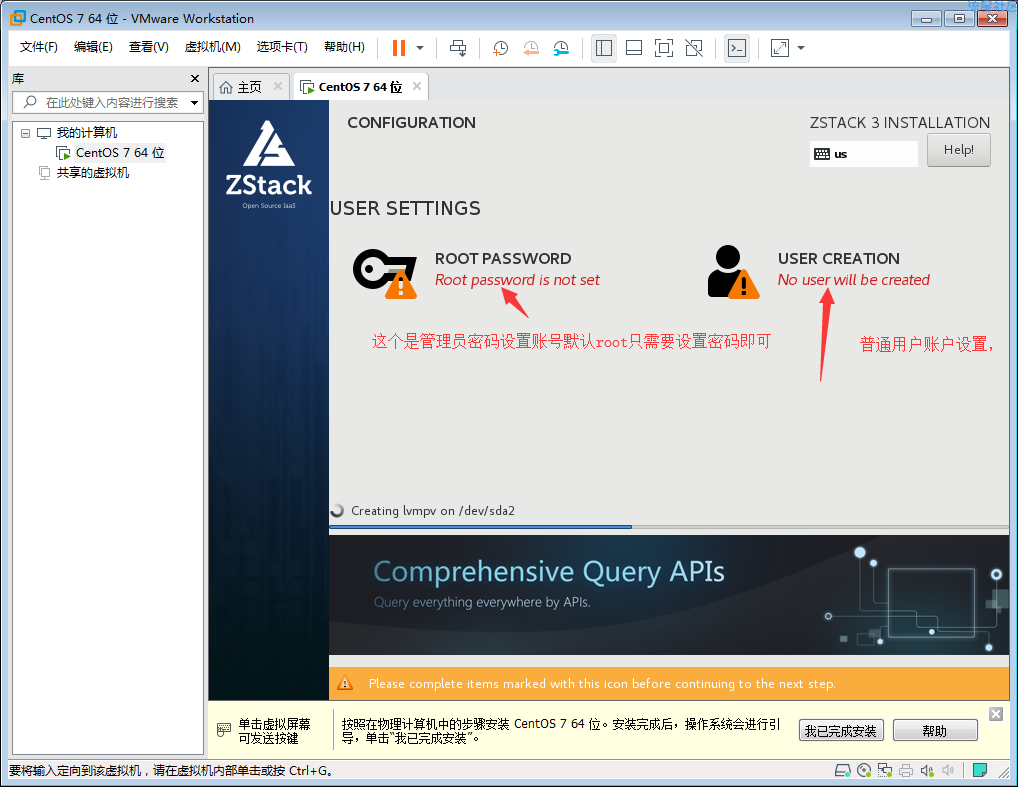Click the hard disk status bar icon
The width and height of the screenshot is (1018, 787).
[843, 771]
